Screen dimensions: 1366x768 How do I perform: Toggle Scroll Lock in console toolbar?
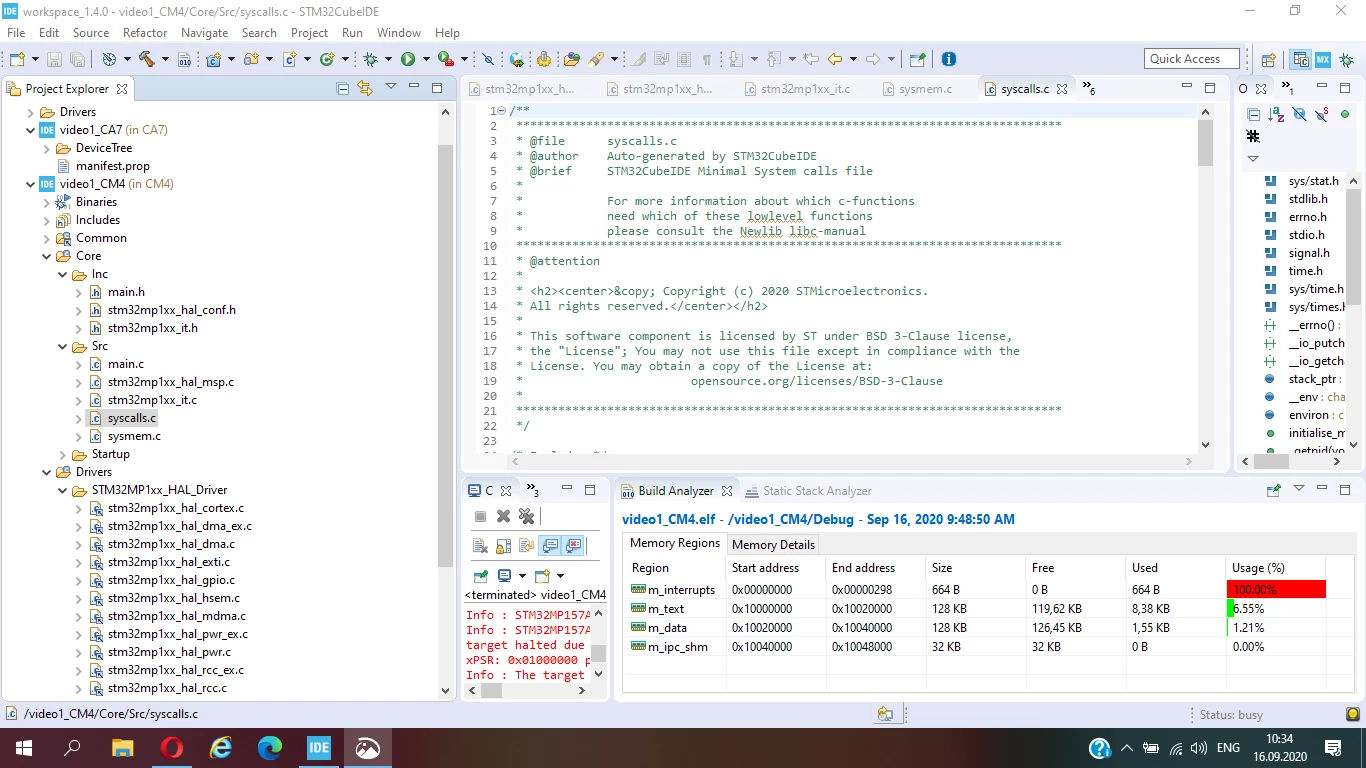coord(503,545)
